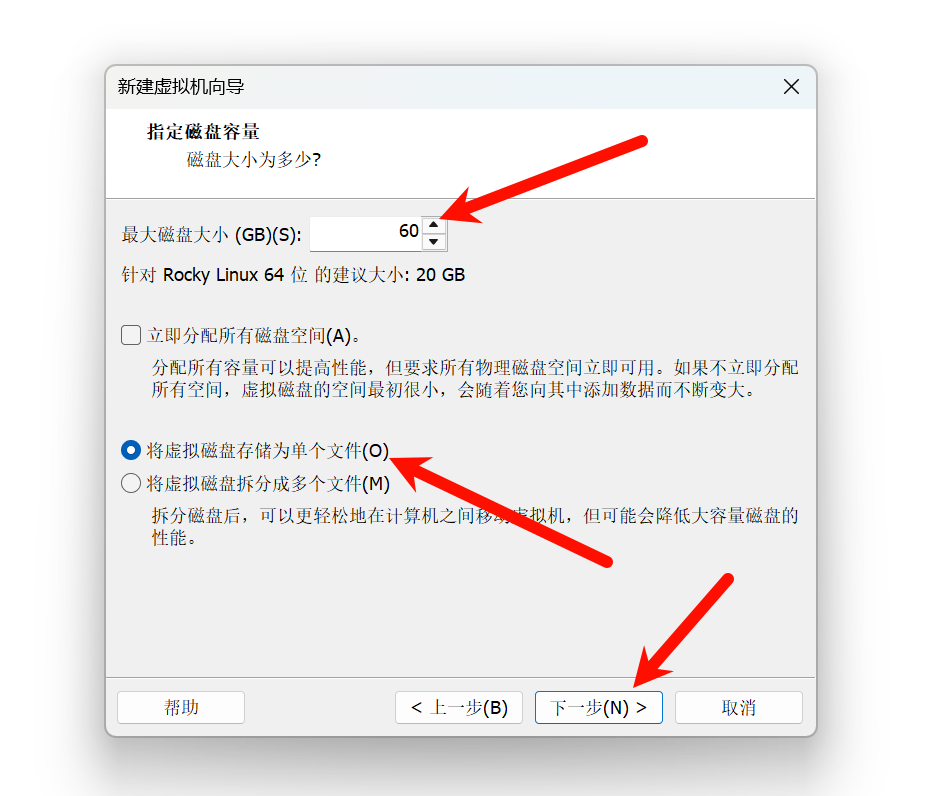Click the 将虚拟磁盘拆分成多个文件(M) label
Viewport: 951px width, 796px height.
pos(268,484)
